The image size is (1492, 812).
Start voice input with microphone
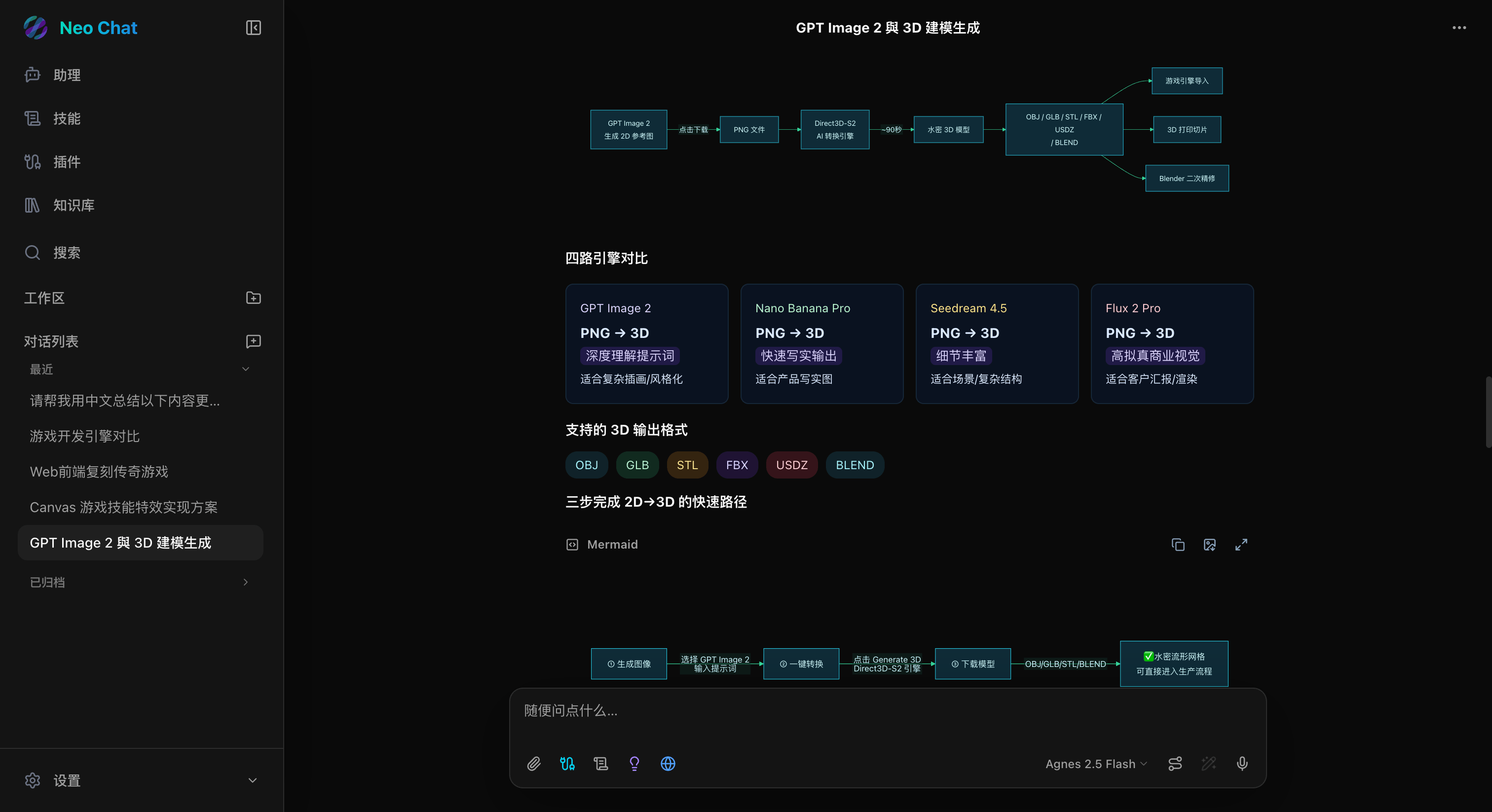(1242, 763)
